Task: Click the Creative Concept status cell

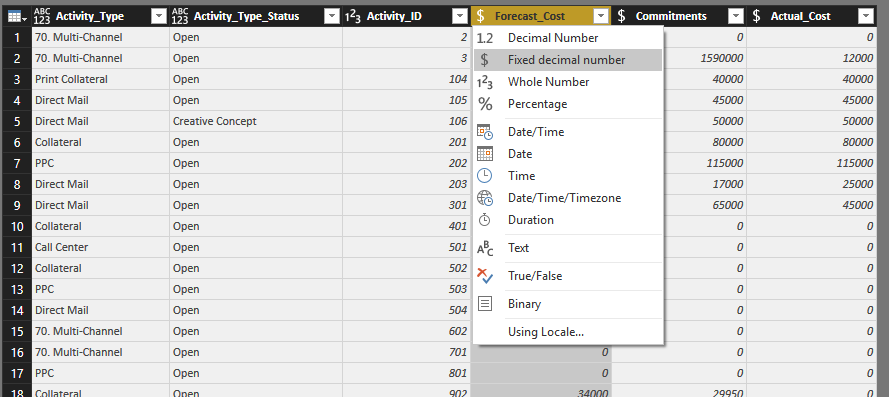Action: point(256,121)
